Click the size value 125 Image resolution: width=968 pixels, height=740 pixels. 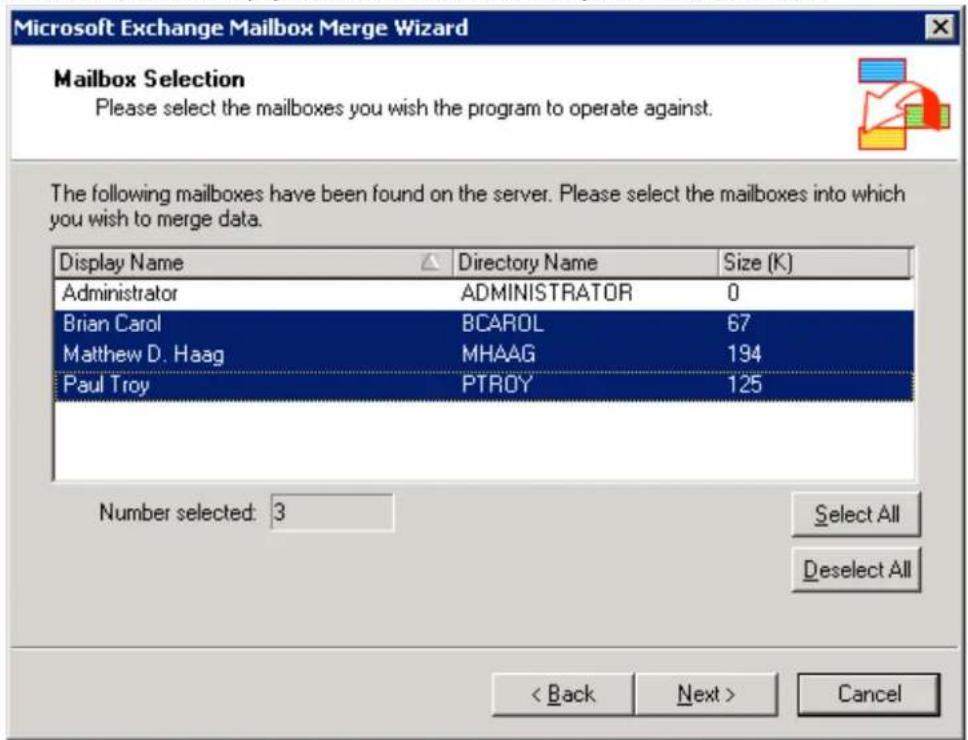(744, 385)
